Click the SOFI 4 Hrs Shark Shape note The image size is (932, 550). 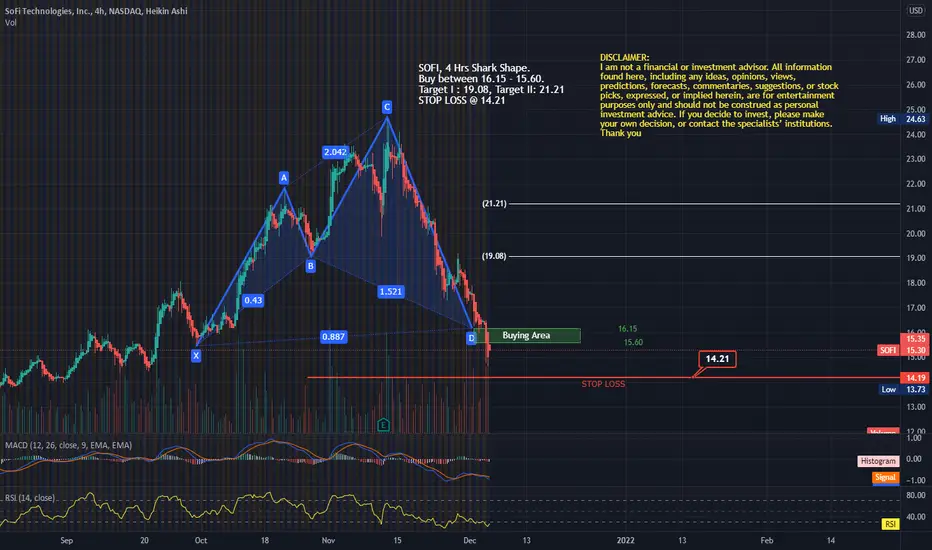click(491, 84)
